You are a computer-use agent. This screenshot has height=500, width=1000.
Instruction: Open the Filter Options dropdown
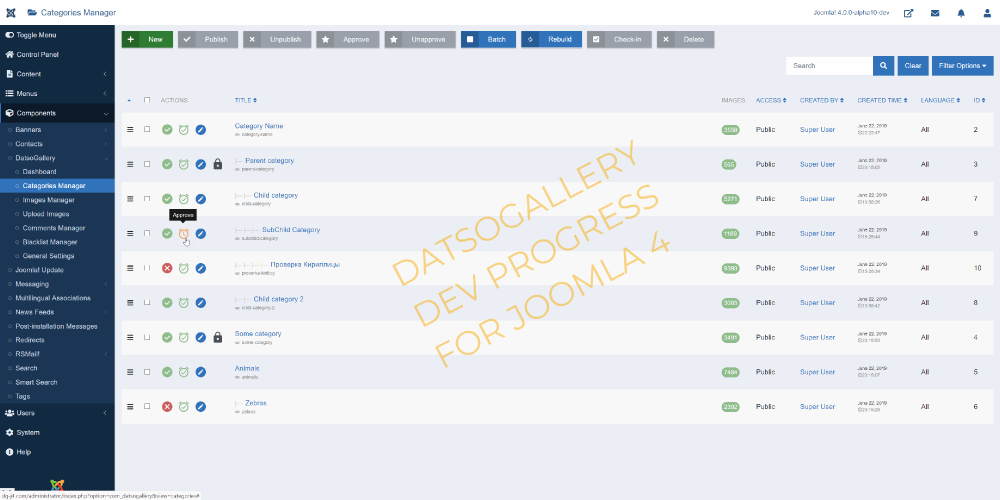click(962, 66)
